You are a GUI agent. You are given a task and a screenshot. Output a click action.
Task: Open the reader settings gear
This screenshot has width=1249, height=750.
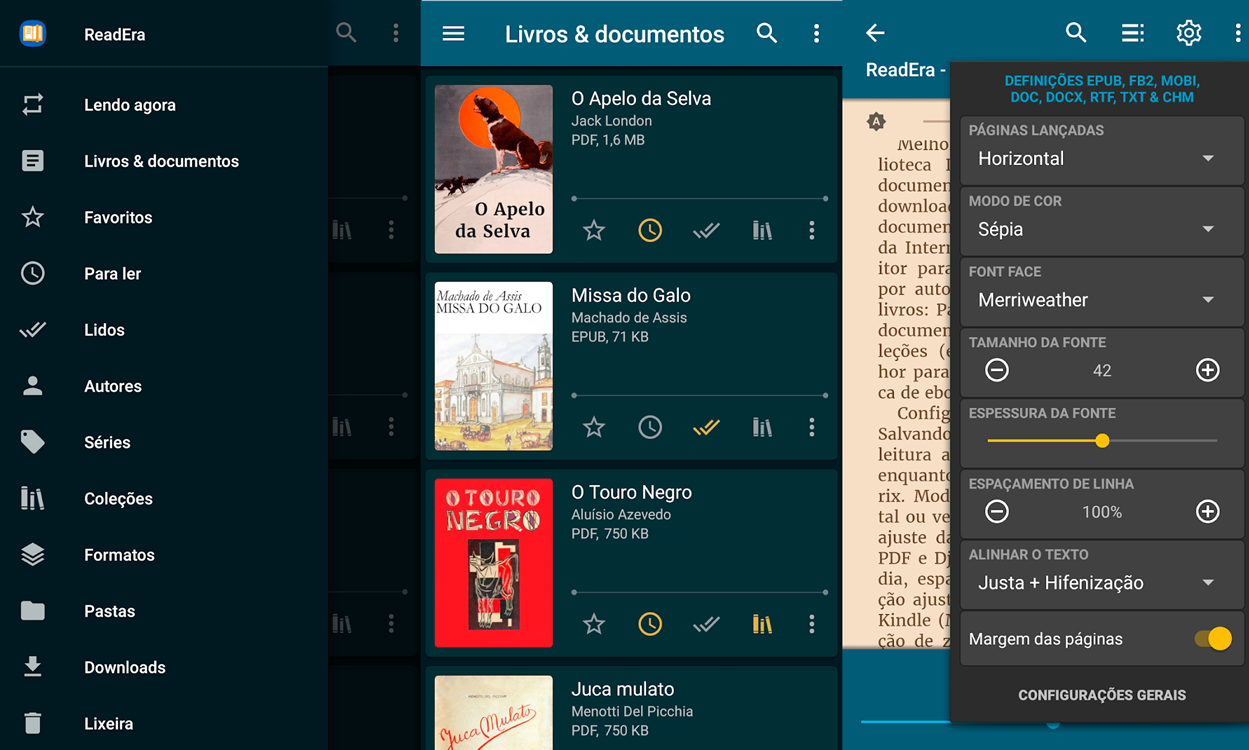pos(1188,33)
